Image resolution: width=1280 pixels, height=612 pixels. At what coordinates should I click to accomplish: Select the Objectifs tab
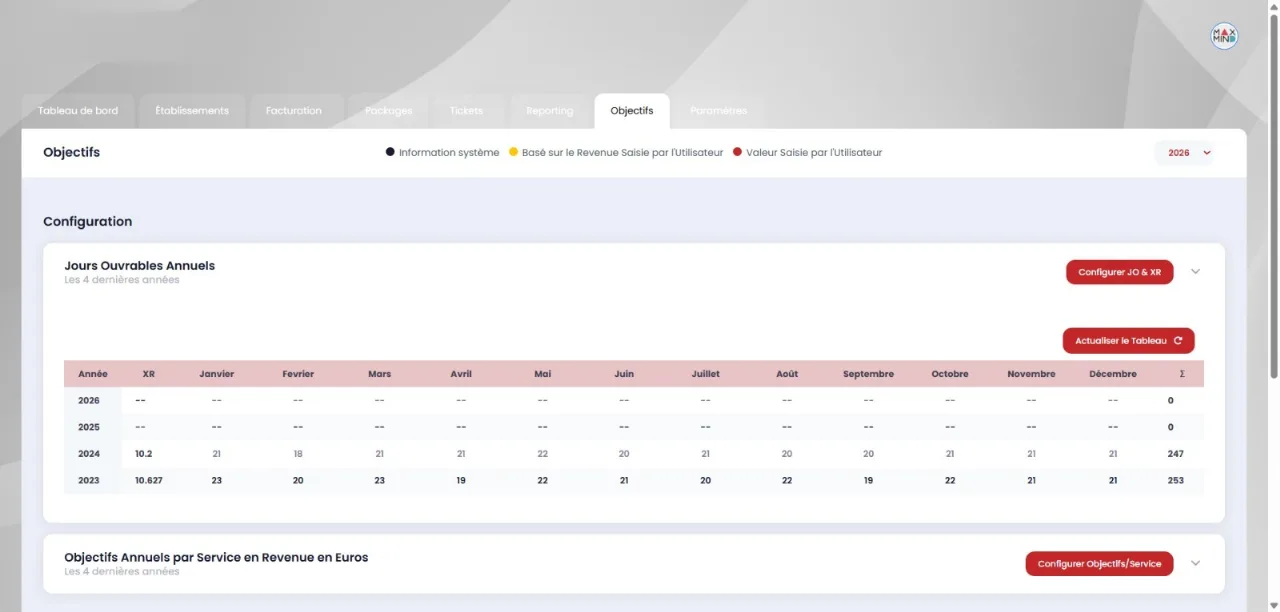pyautogui.click(x=632, y=111)
